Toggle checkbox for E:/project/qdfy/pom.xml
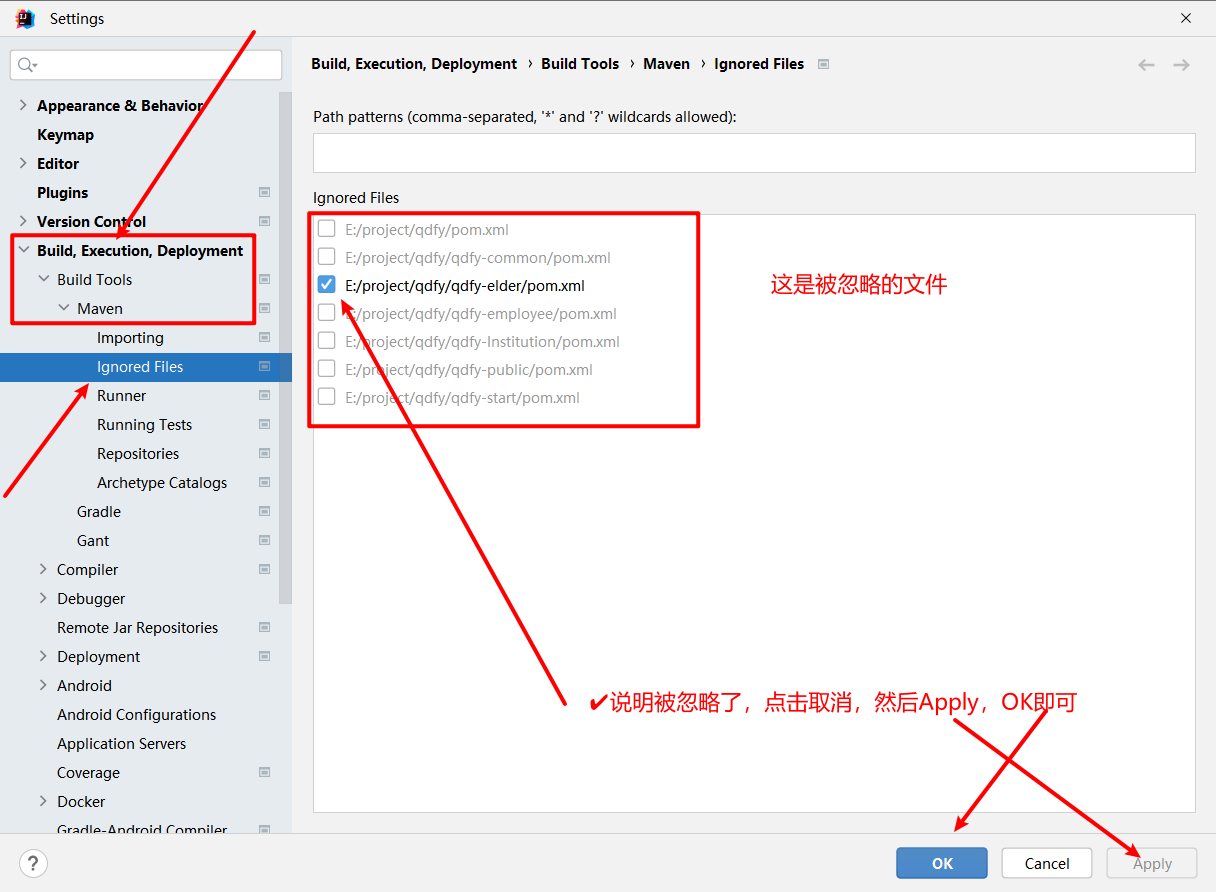 326,229
